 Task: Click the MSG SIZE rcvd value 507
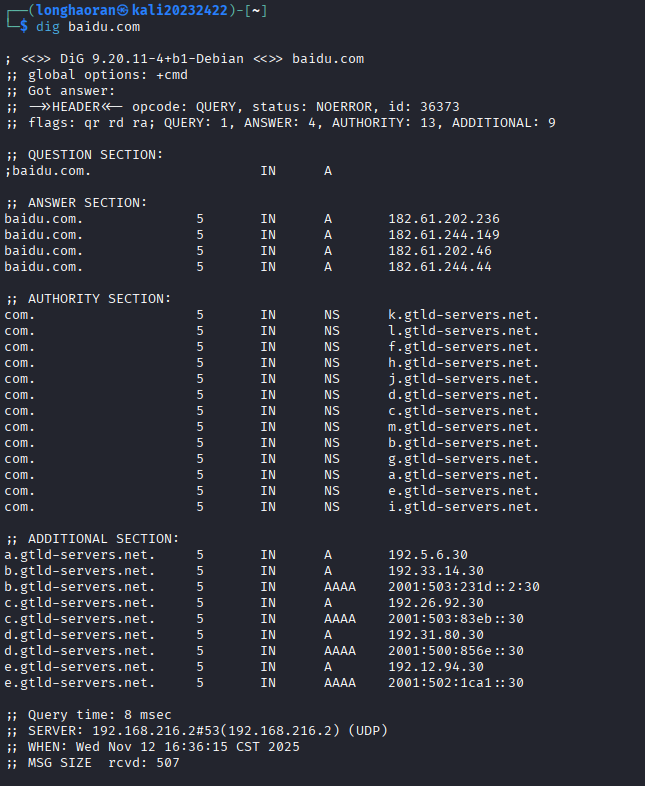tap(168, 763)
